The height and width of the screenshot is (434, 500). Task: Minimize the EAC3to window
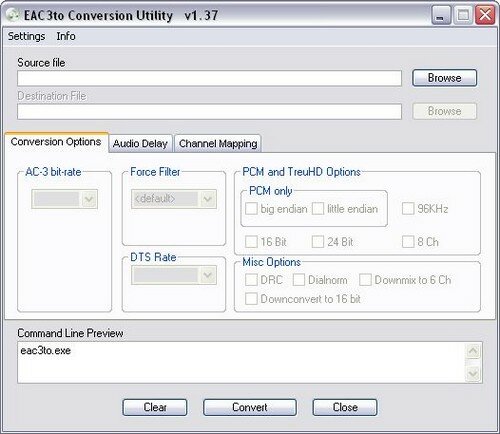tap(441, 15)
